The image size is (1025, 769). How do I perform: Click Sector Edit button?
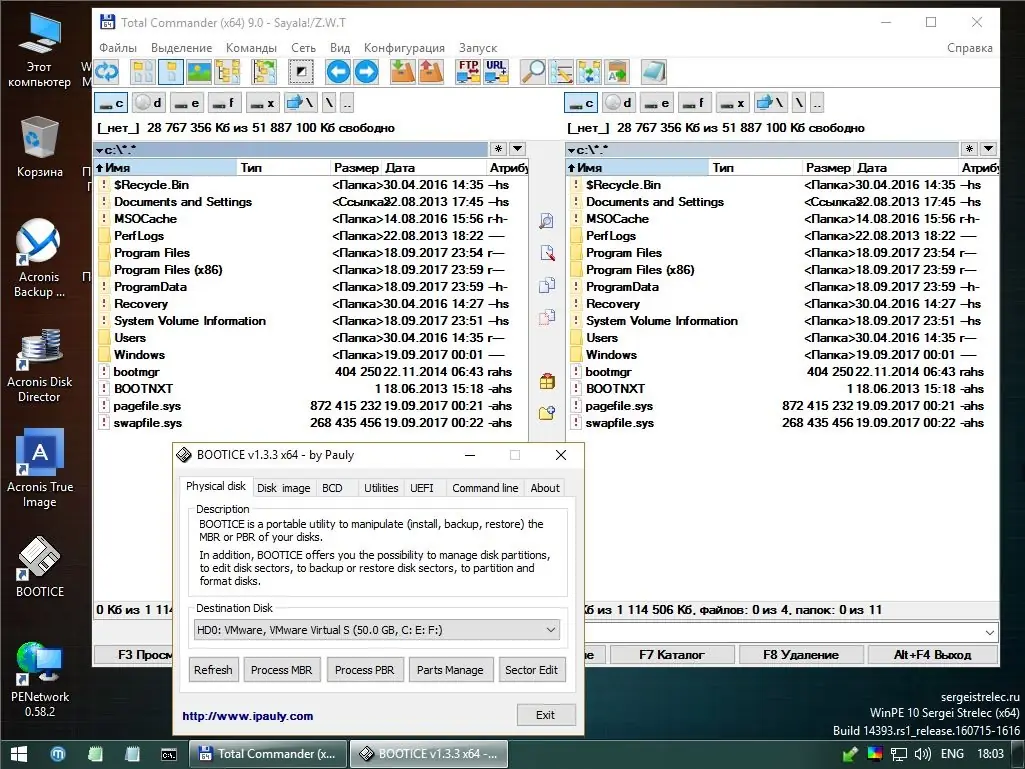(531, 670)
